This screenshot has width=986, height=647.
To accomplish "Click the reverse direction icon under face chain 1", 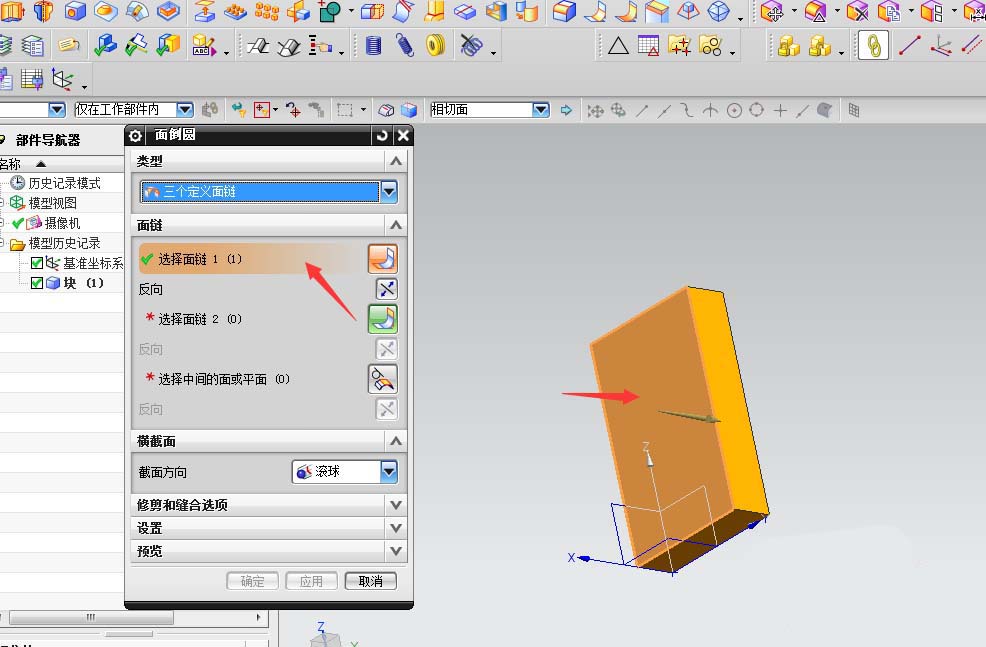I will [x=386, y=289].
